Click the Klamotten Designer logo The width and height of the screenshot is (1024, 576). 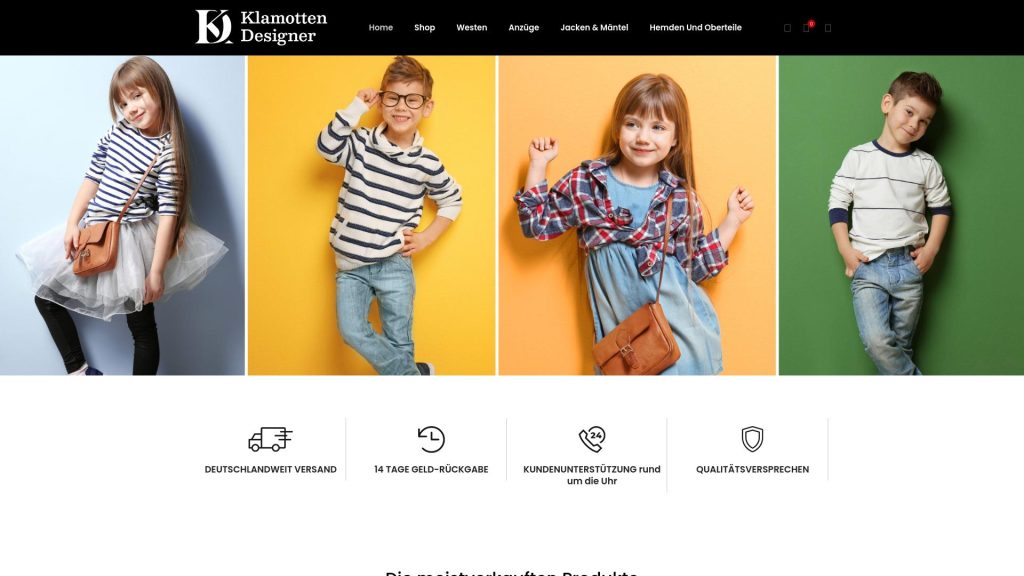pyautogui.click(x=261, y=27)
